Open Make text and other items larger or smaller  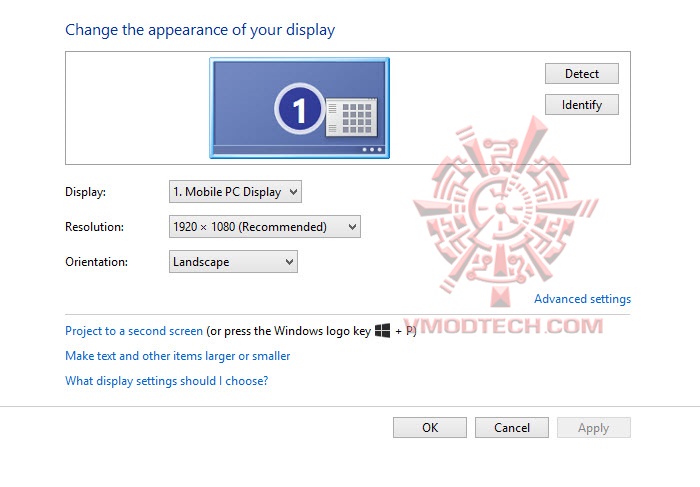178,356
